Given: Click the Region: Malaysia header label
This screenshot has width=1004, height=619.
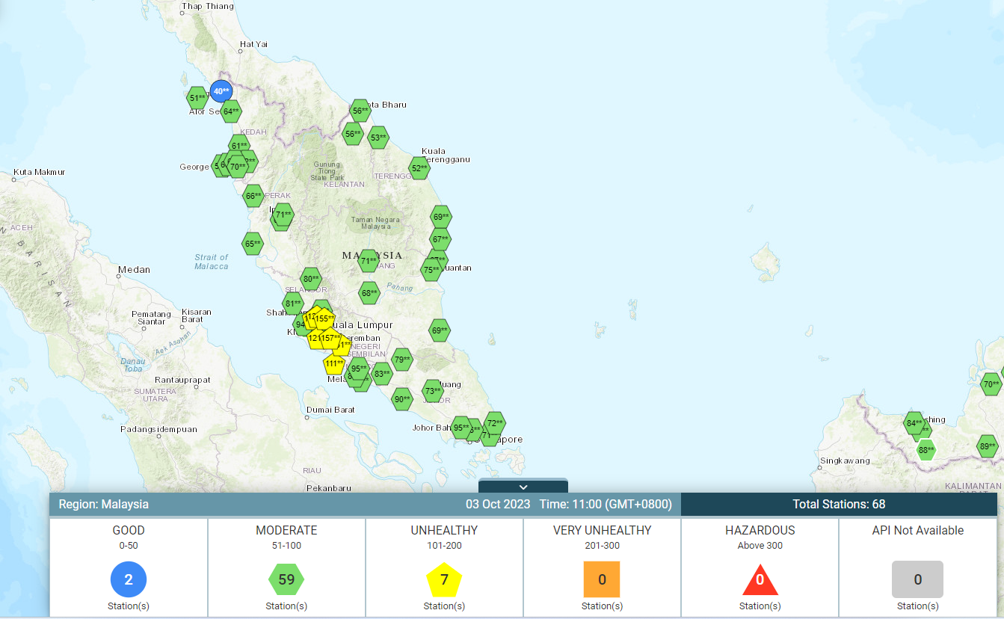Looking at the screenshot, I should point(104,504).
